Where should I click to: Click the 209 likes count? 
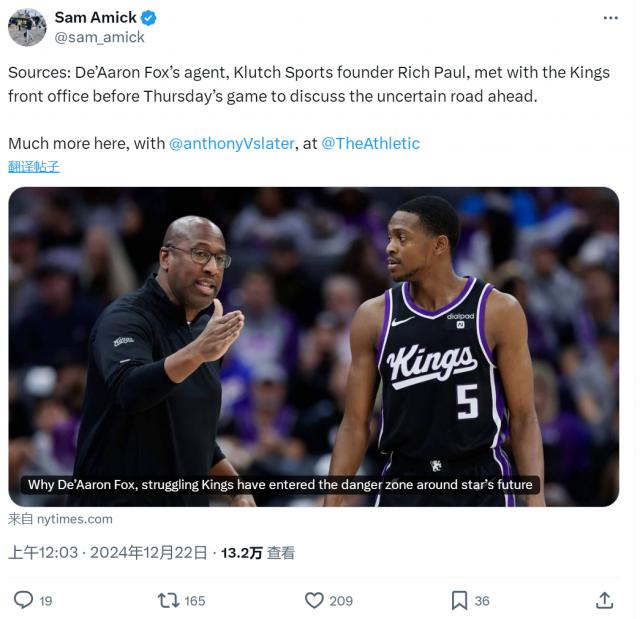tap(341, 601)
